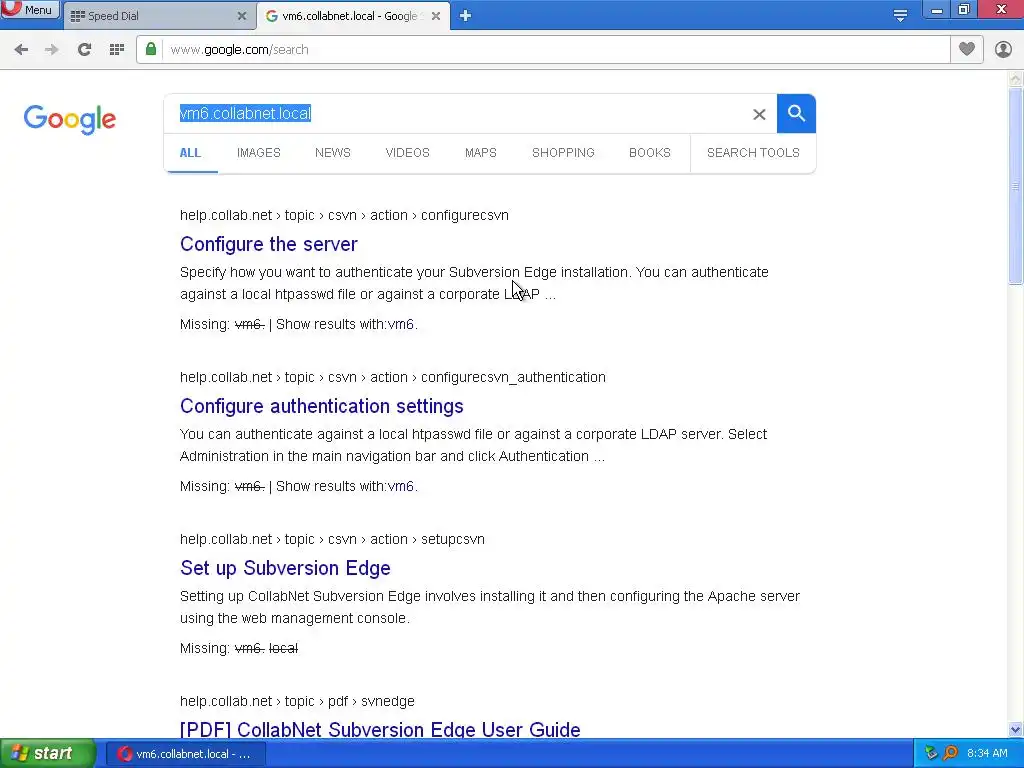Open a new tab with plus button
1024x768 pixels.
pos(465,16)
